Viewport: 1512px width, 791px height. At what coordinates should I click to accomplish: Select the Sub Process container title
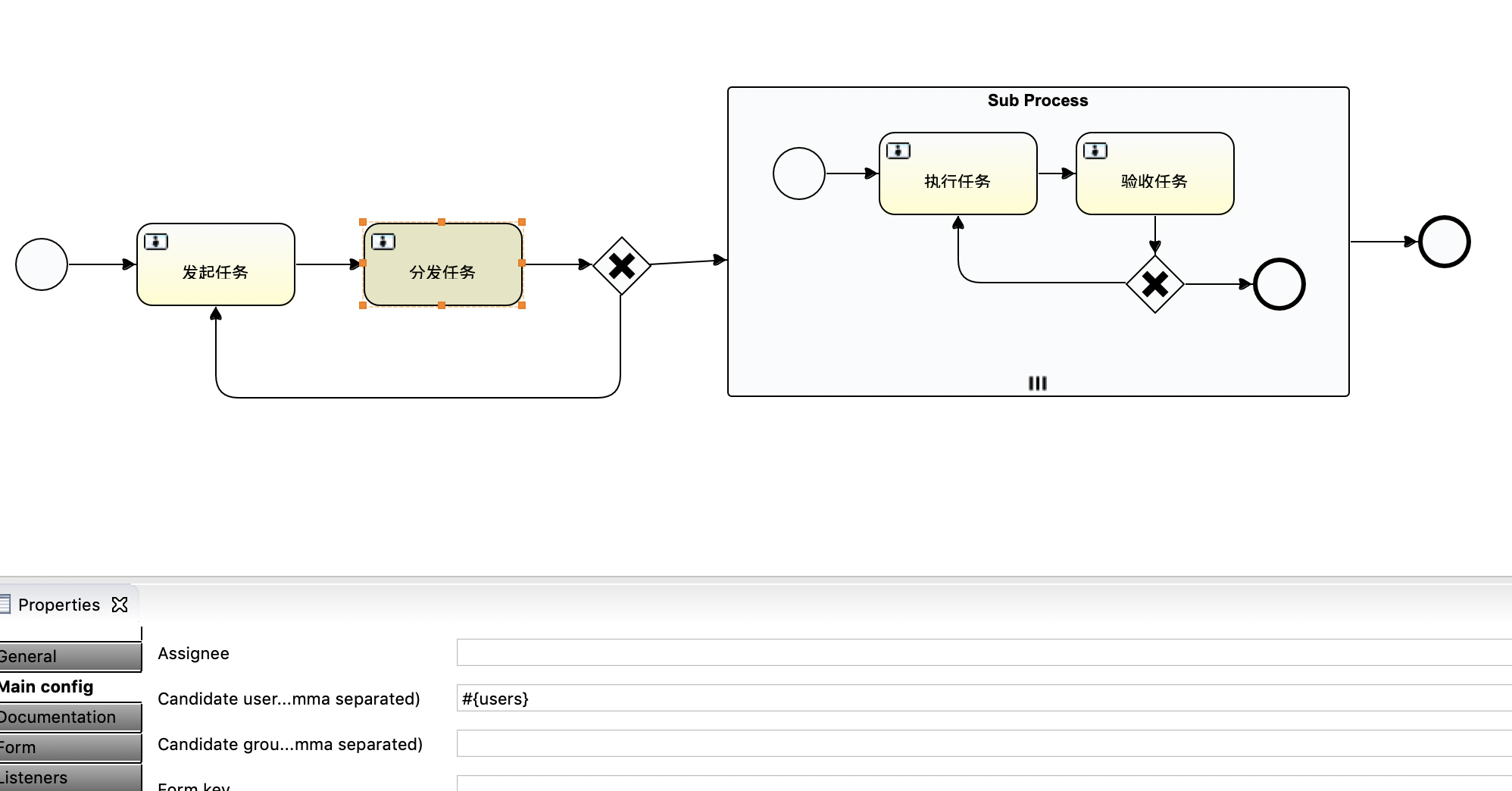[1038, 101]
